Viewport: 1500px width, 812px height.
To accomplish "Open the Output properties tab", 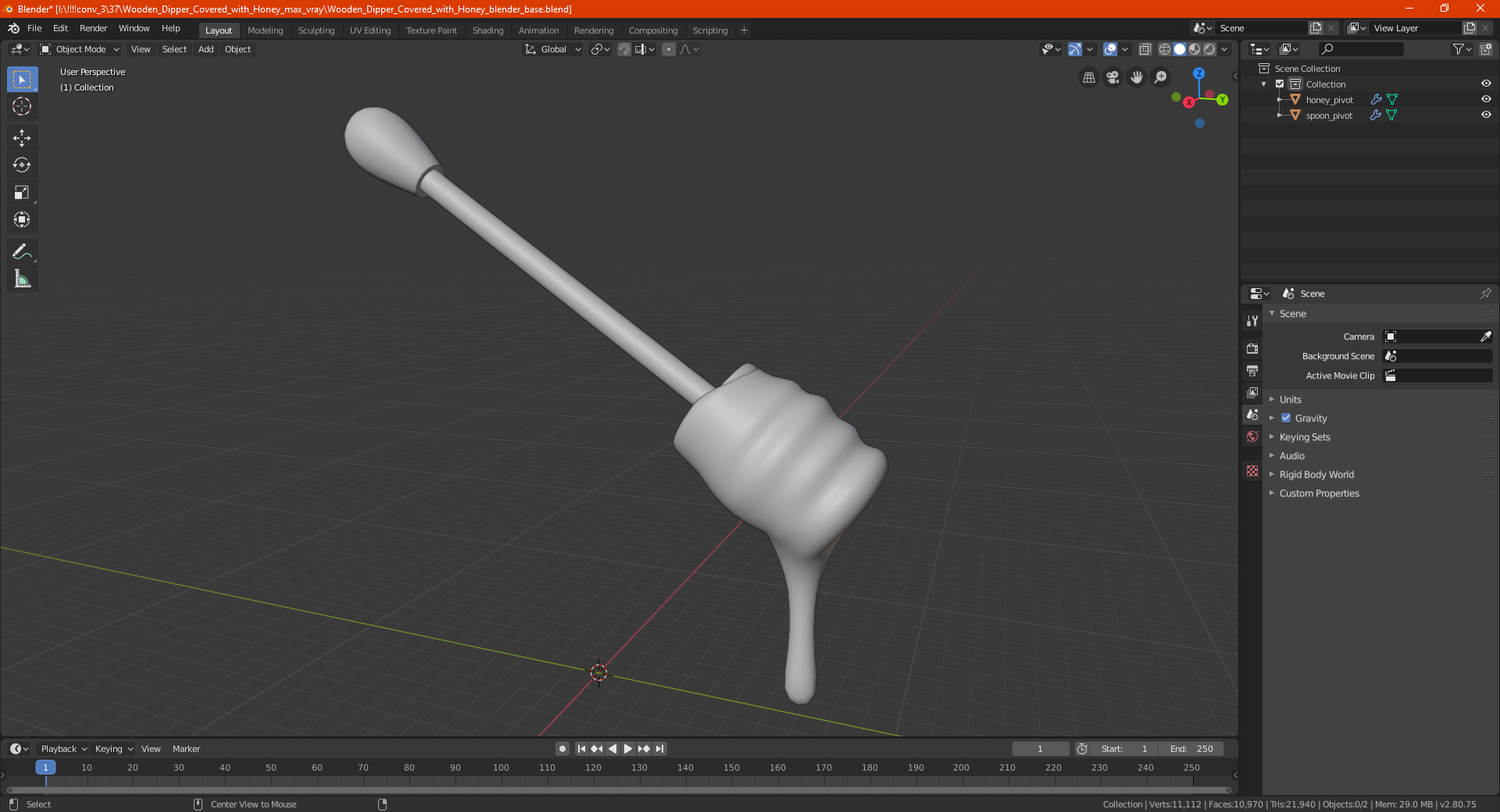I will tap(1252, 370).
